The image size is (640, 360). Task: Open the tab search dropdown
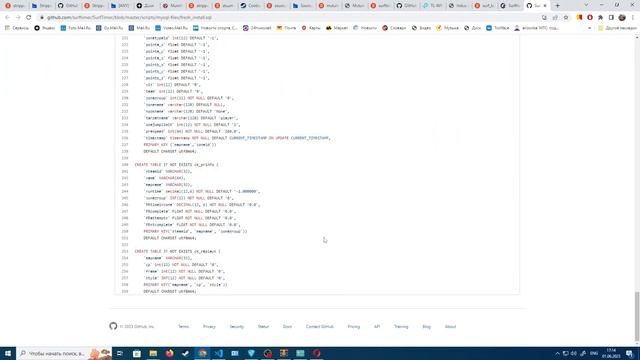point(586,5)
